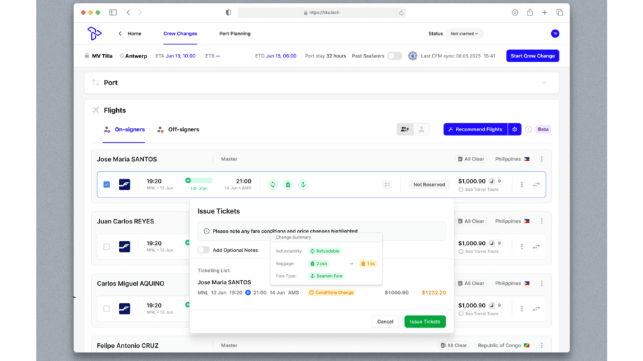Click the privacy shield icon beside address bar
Screen dimensions: 643x361
228,12
